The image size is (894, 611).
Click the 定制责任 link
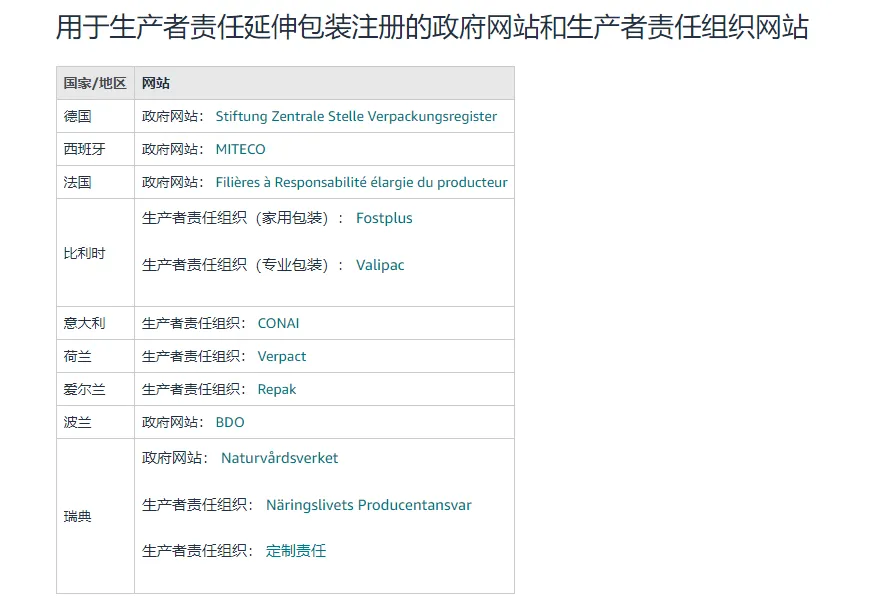(296, 551)
